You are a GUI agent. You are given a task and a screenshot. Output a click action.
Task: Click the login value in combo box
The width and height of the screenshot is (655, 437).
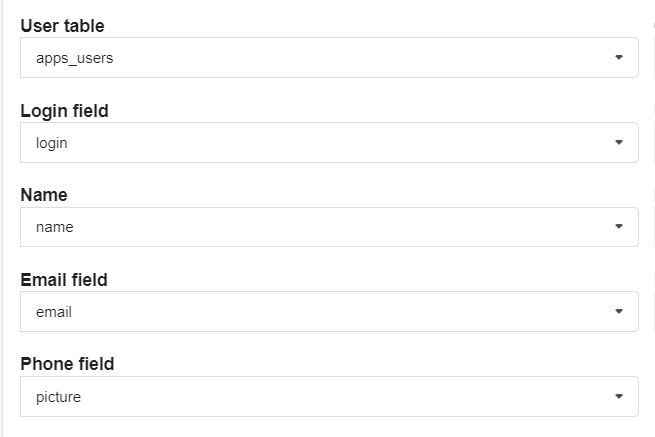[52, 143]
